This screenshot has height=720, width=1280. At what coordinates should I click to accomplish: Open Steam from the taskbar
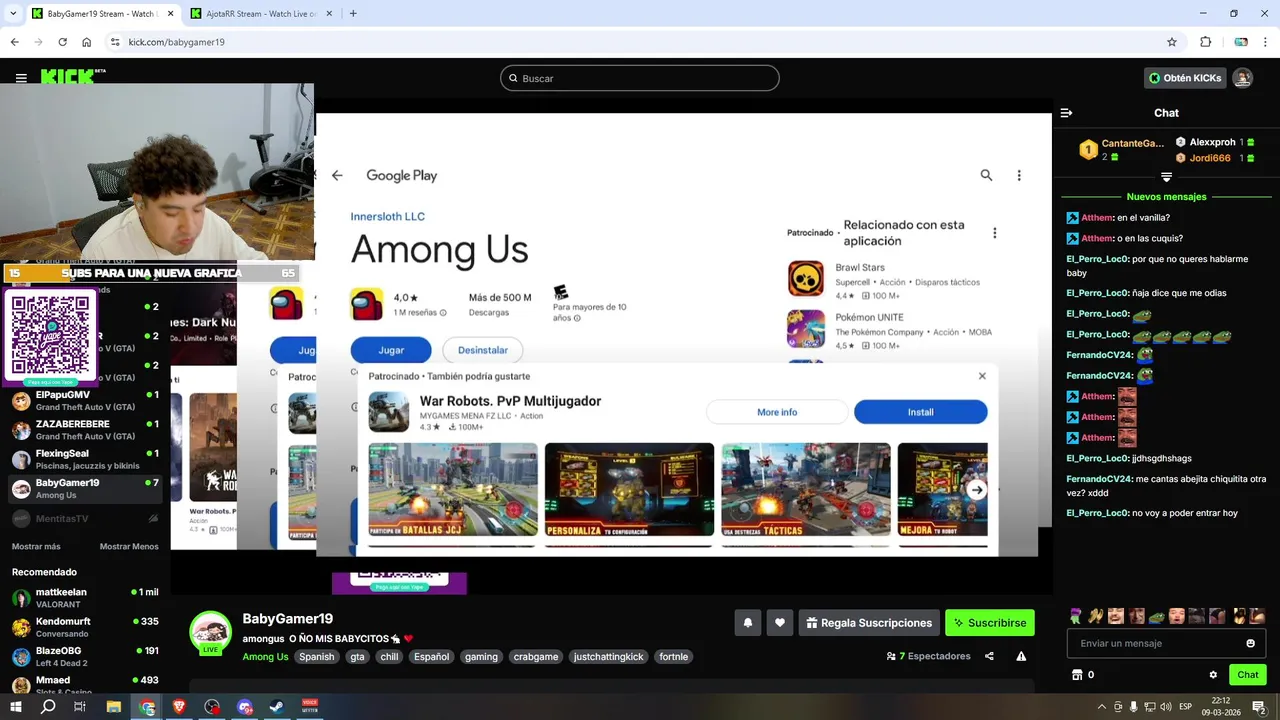click(277, 707)
